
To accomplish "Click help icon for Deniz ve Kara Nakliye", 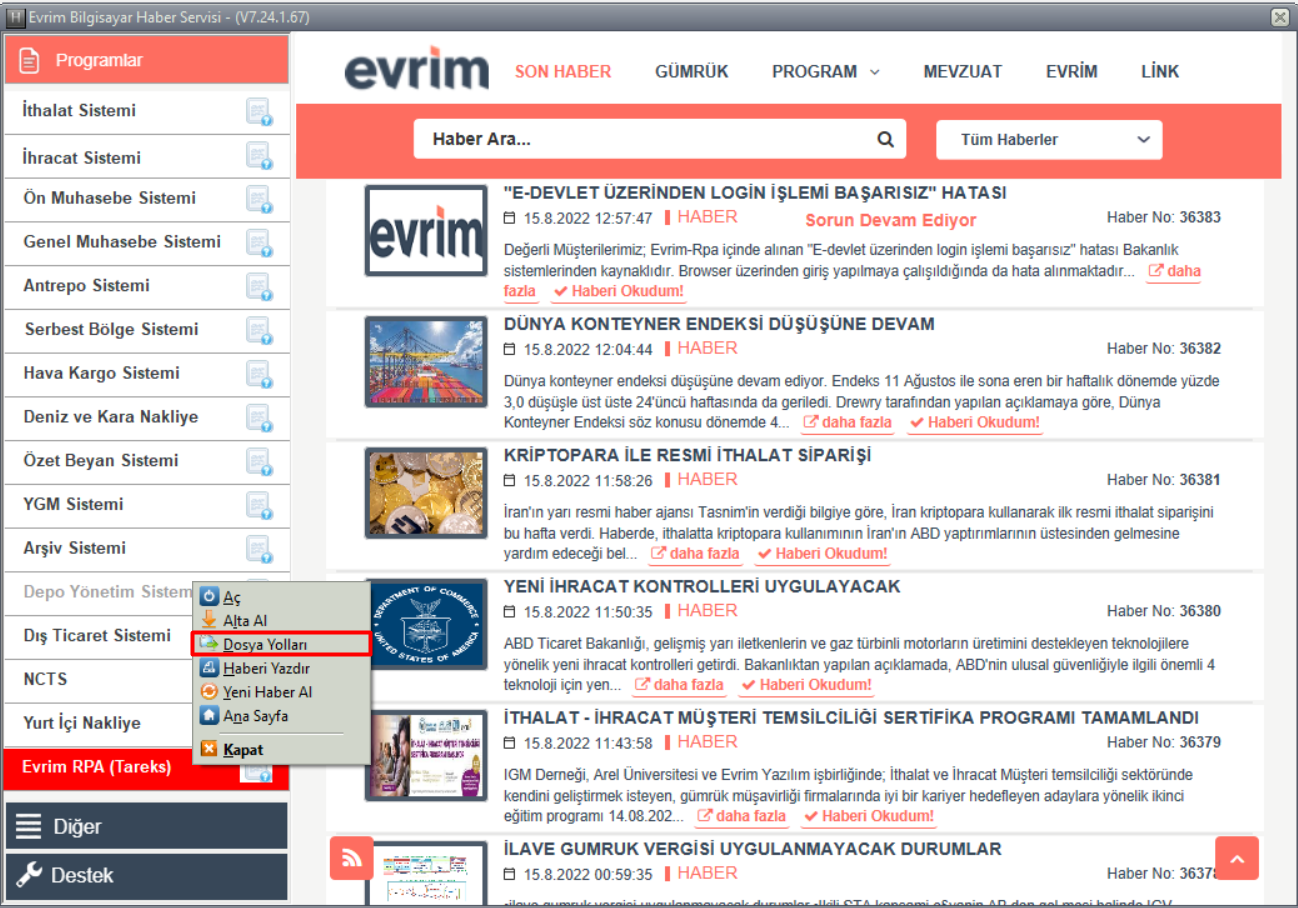I will (x=259, y=418).
